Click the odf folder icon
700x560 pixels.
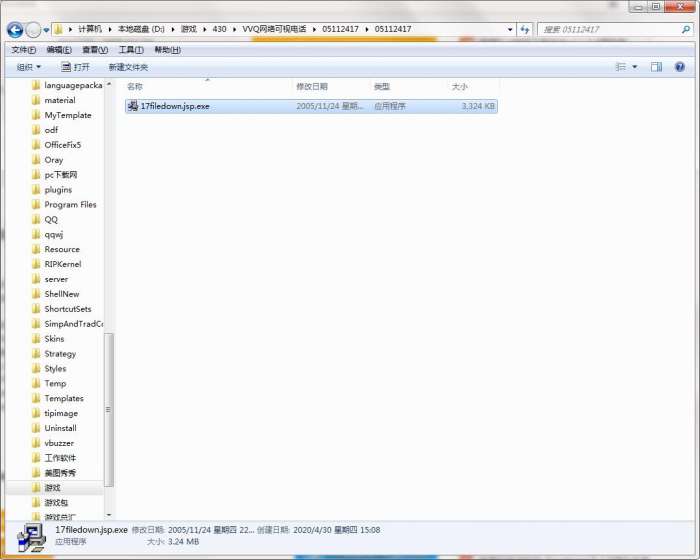point(36,130)
